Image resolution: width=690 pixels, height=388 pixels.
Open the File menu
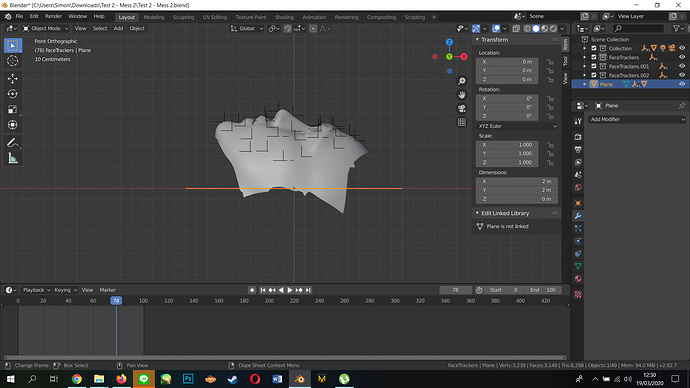(x=19, y=16)
